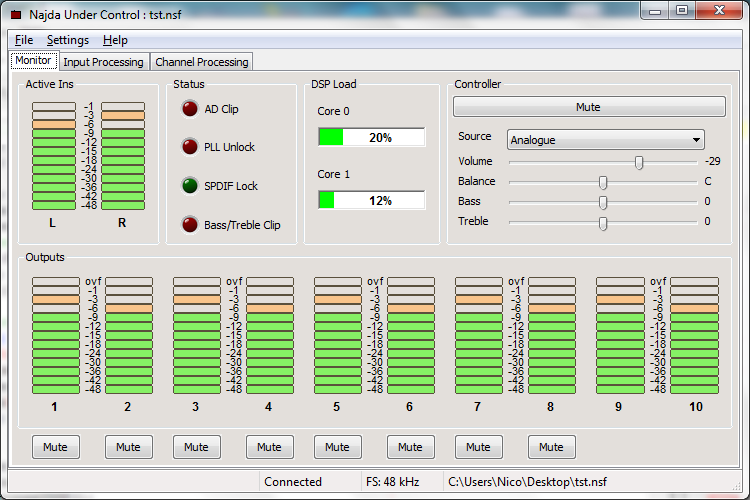This screenshot has width=750, height=500.
Task: Click the Balance value C
Action: (708, 181)
